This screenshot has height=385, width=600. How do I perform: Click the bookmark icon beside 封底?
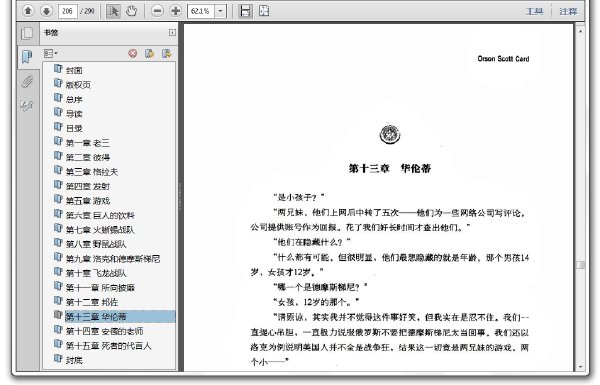pyautogui.click(x=58, y=358)
